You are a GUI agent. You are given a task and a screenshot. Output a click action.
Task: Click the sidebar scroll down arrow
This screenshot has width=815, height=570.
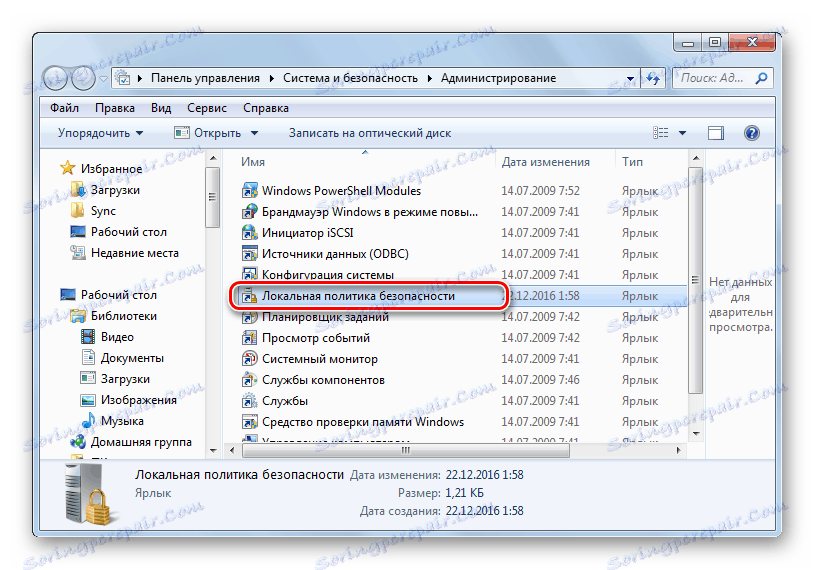tap(213, 450)
